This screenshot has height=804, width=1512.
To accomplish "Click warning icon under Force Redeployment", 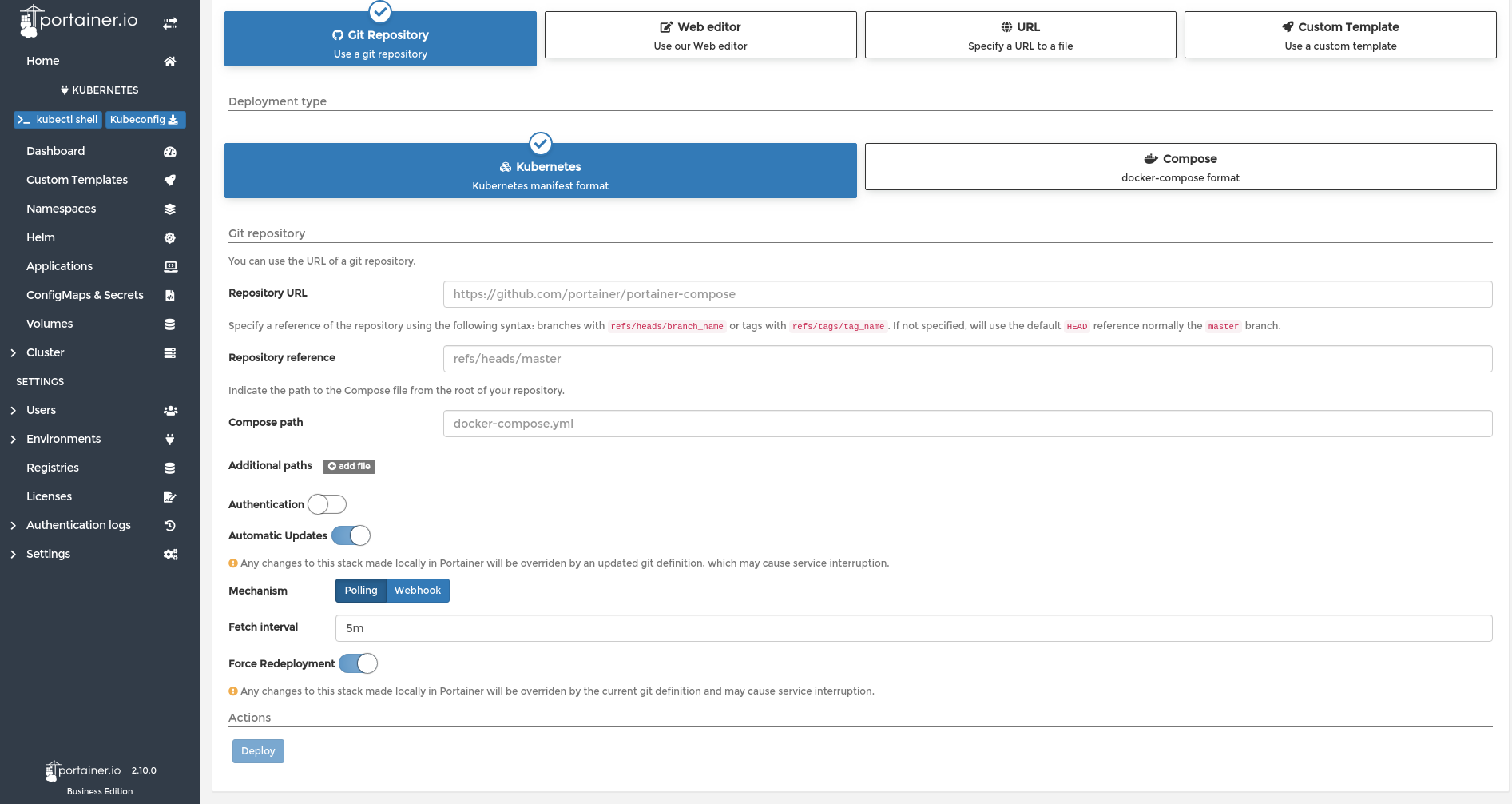I will pos(233,691).
